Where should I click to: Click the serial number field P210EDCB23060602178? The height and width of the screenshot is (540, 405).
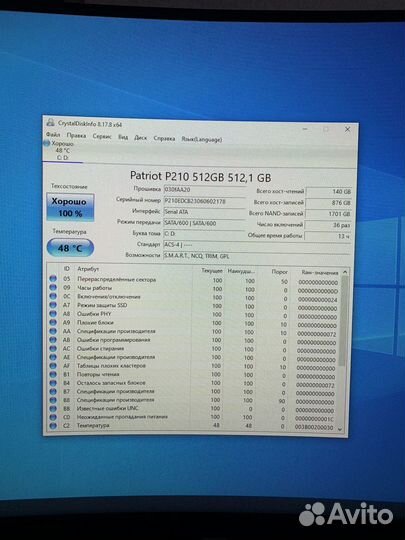204,201
